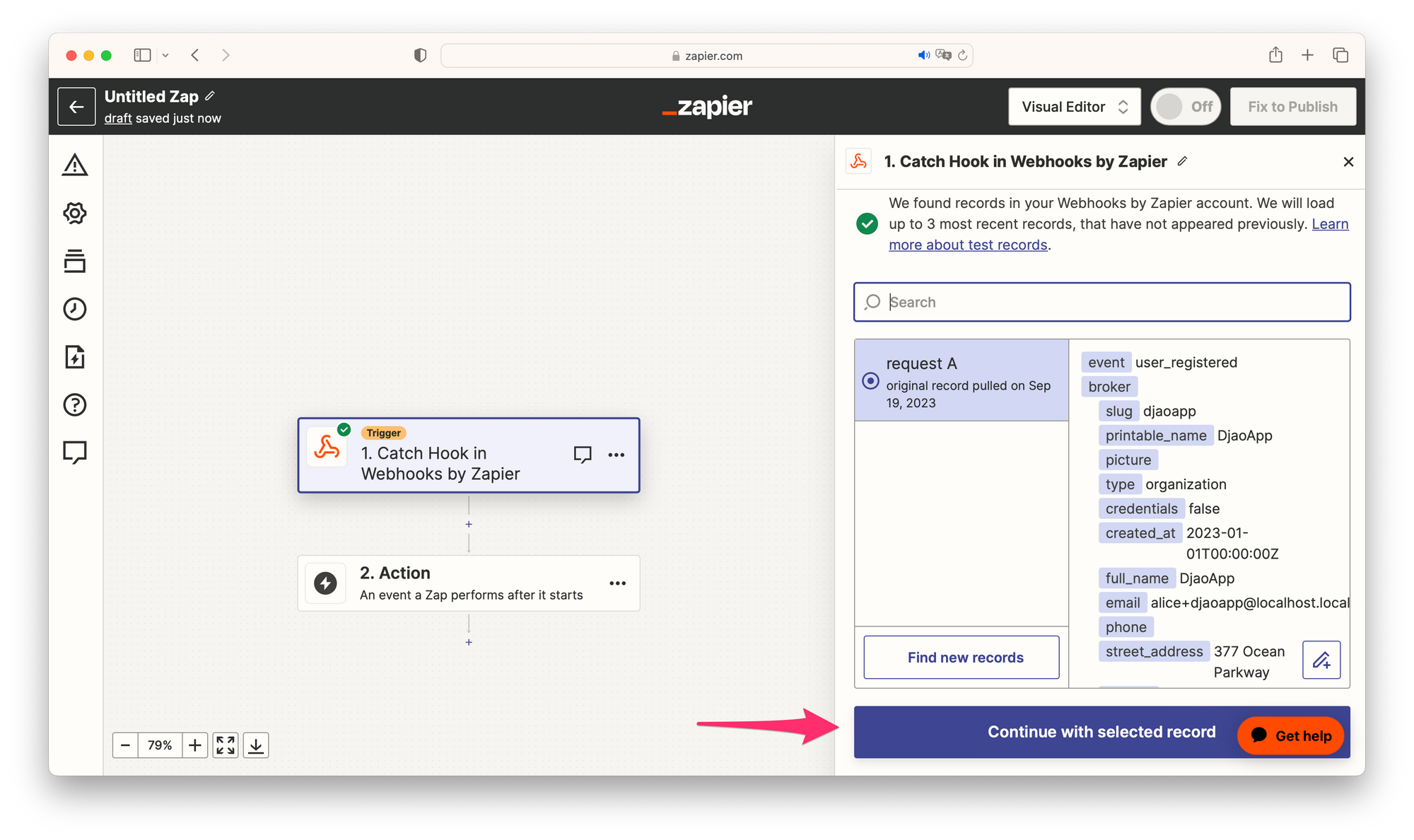1414x840 pixels.
Task: Click the edit record pencil-plus icon
Action: pyautogui.click(x=1321, y=660)
